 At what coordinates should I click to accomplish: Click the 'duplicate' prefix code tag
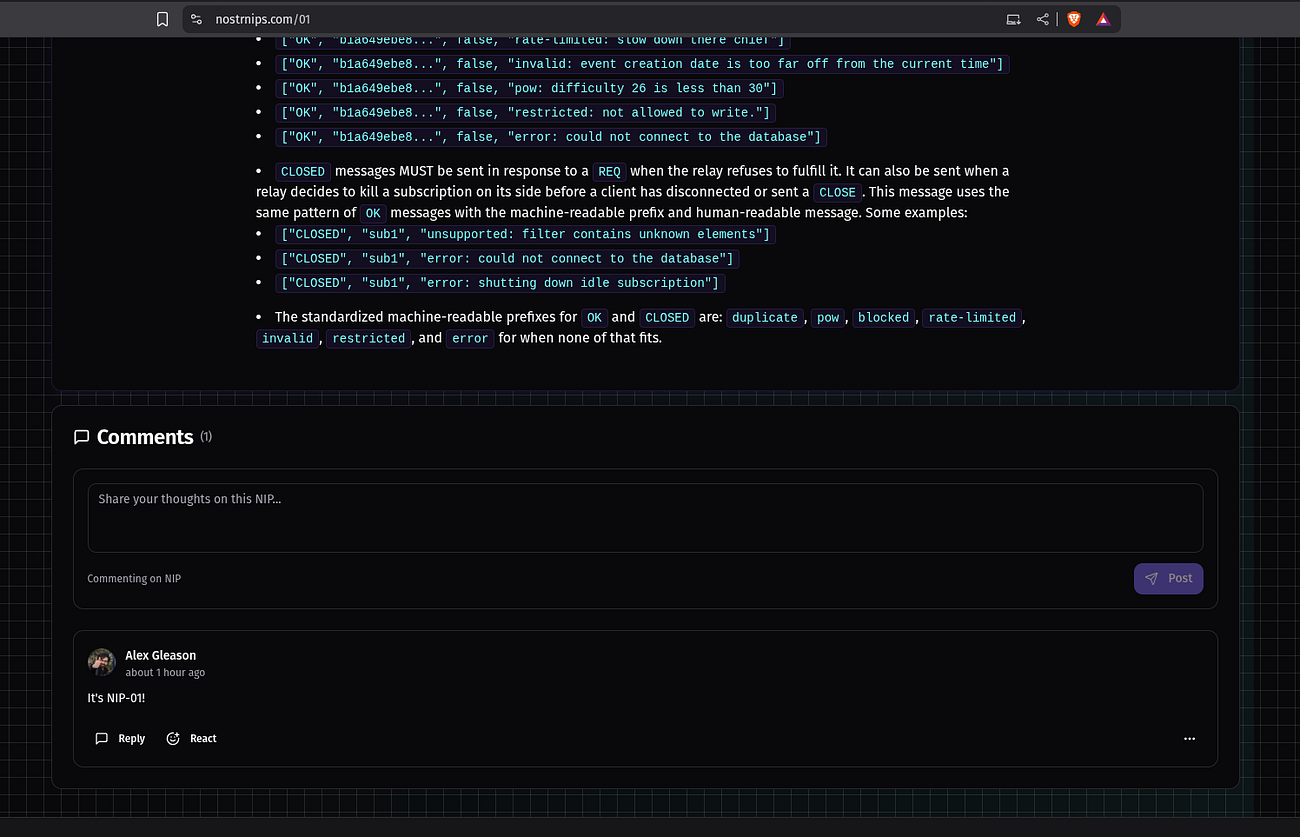[765, 317]
